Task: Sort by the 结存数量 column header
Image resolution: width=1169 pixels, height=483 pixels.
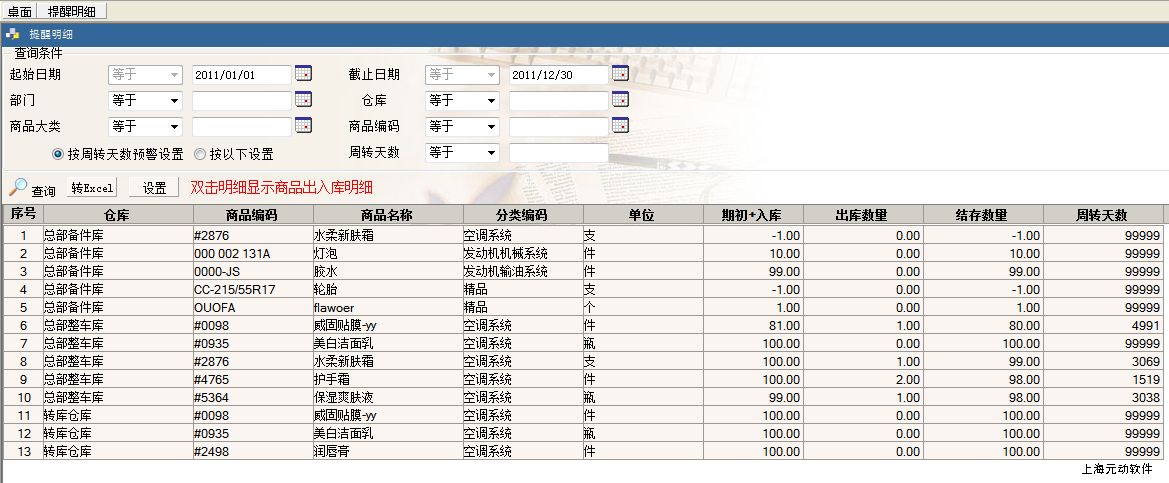Action: 983,215
